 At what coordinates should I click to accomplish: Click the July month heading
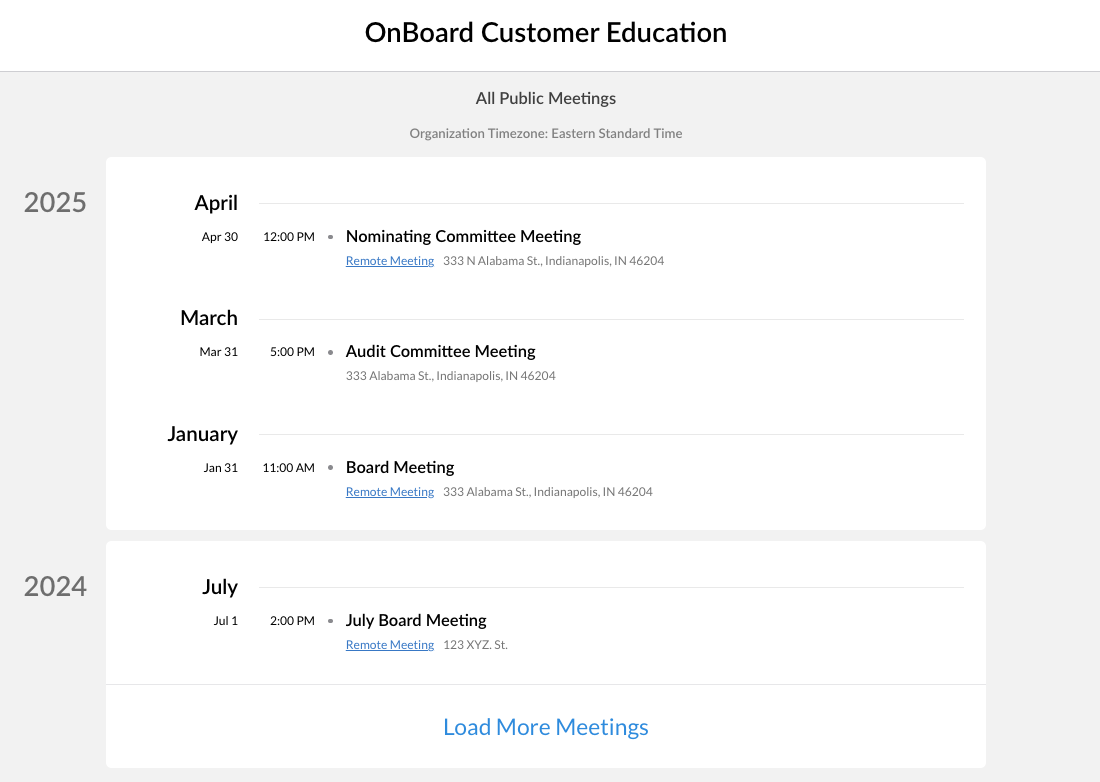coord(220,587)
